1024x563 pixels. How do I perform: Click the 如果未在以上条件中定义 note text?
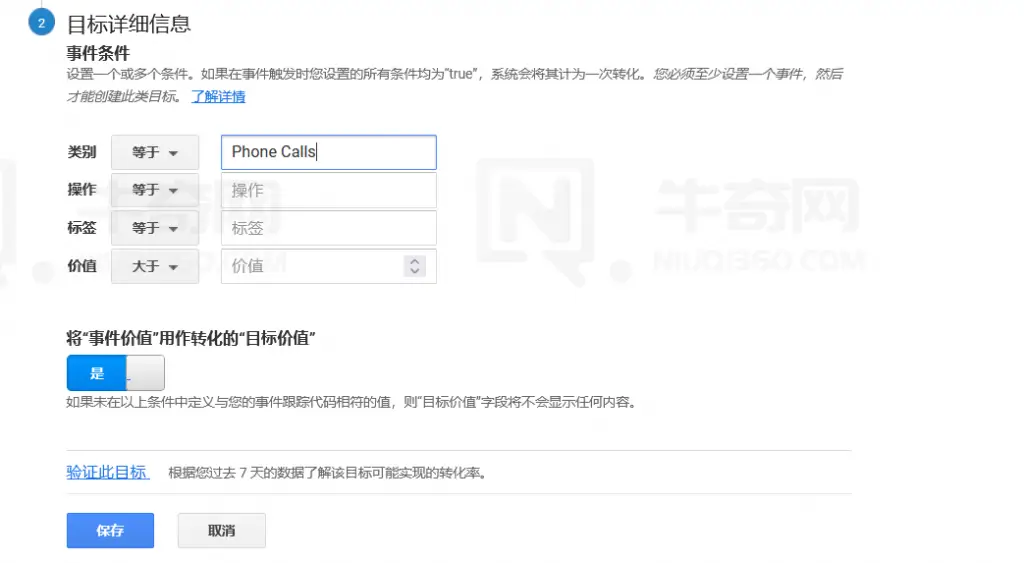[351, 402]
